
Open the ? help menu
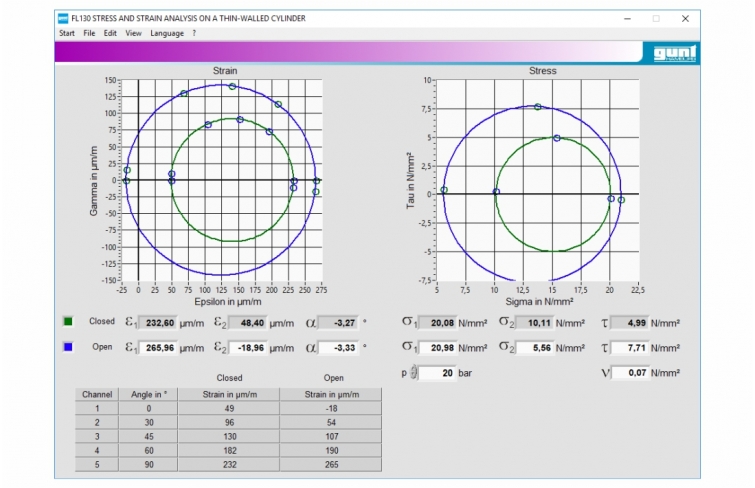click(194, 33)
